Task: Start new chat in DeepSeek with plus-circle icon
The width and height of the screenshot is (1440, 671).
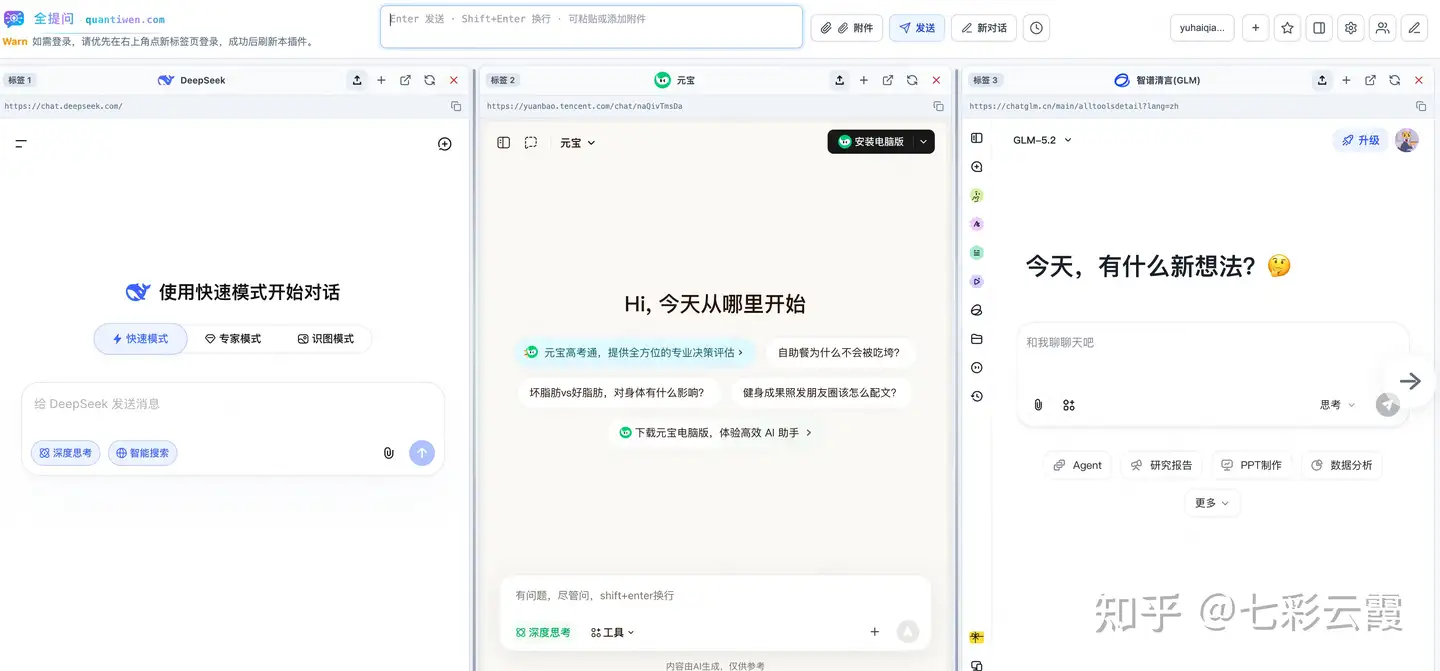Action: click(445, 144)
